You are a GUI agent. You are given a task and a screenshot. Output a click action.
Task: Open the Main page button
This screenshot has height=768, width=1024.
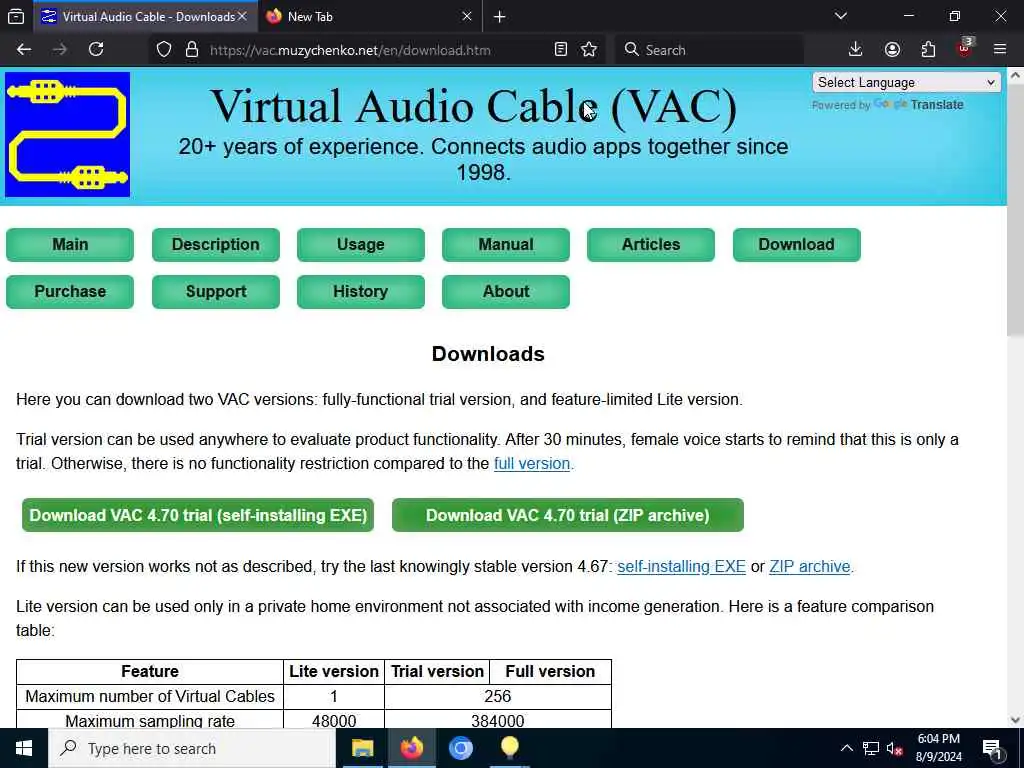(70, 245)
